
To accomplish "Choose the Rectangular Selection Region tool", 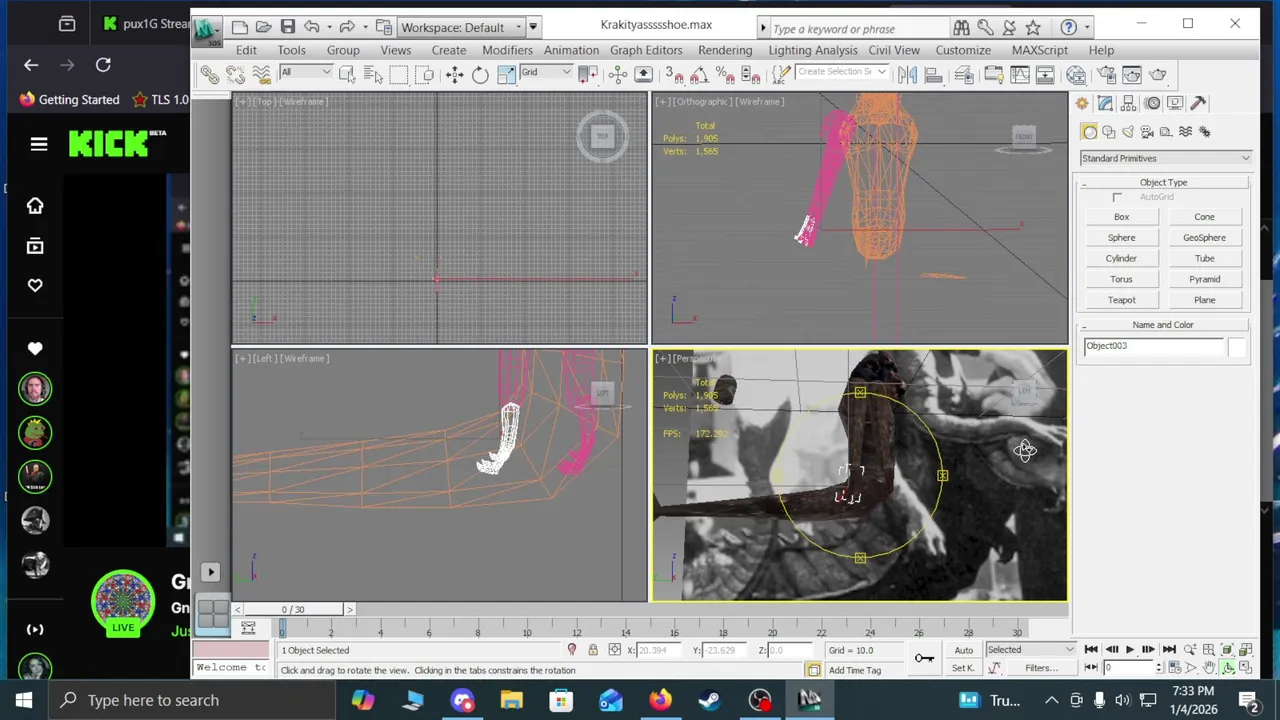I will [399, 75].
